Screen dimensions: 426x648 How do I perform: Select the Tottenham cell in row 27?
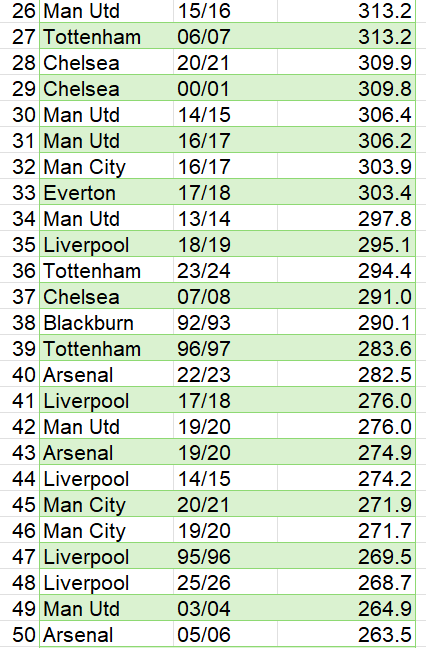tap(106, 36)
